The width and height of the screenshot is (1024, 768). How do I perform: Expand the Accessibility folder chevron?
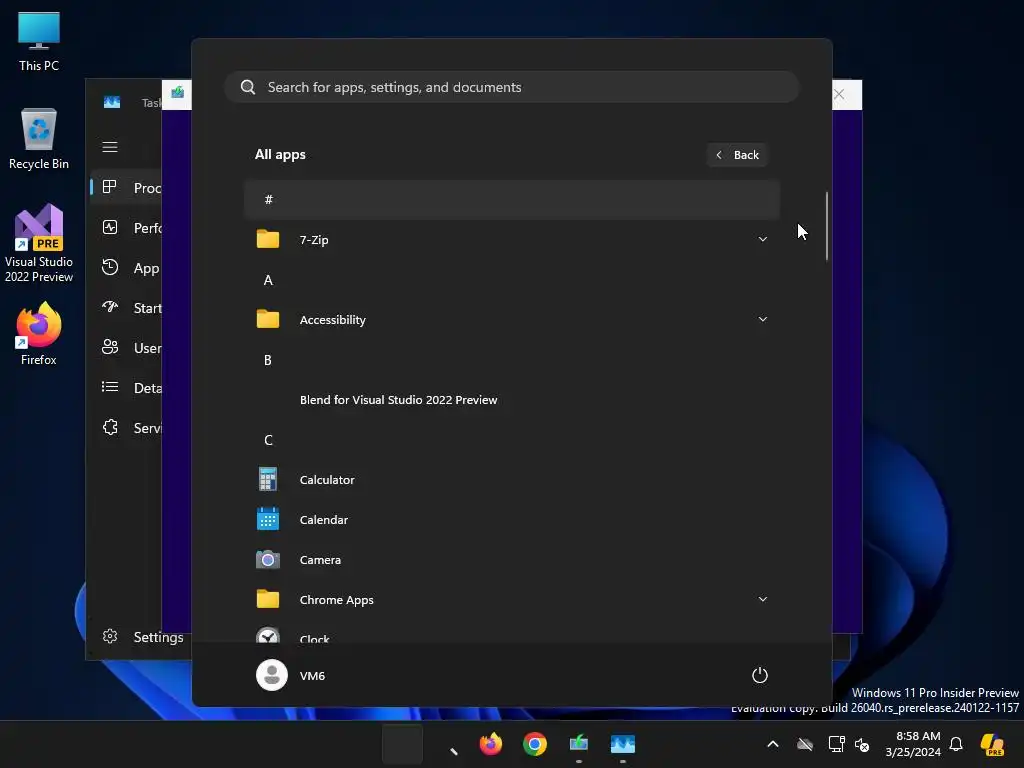coord(762,319)
